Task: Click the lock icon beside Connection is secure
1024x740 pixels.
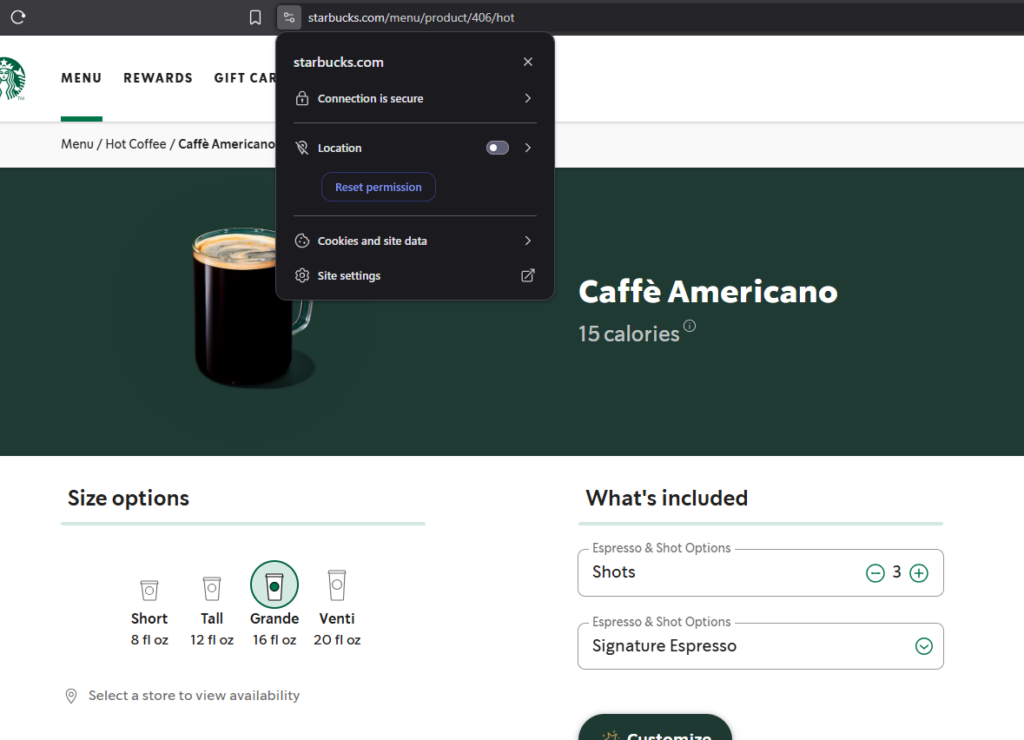Action: 302,98
